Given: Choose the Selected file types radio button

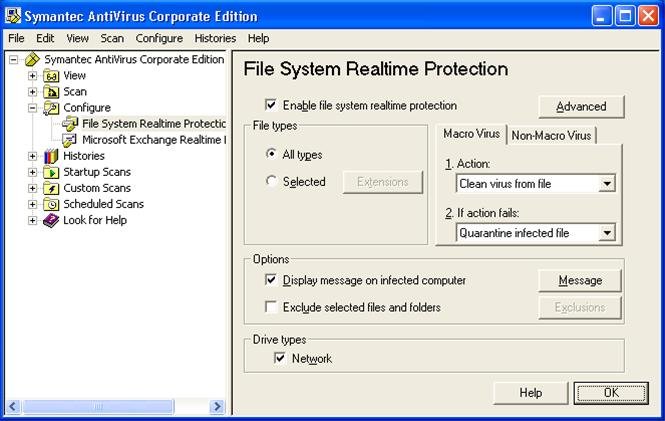Looking at the screenshot, I should (271, 181).
